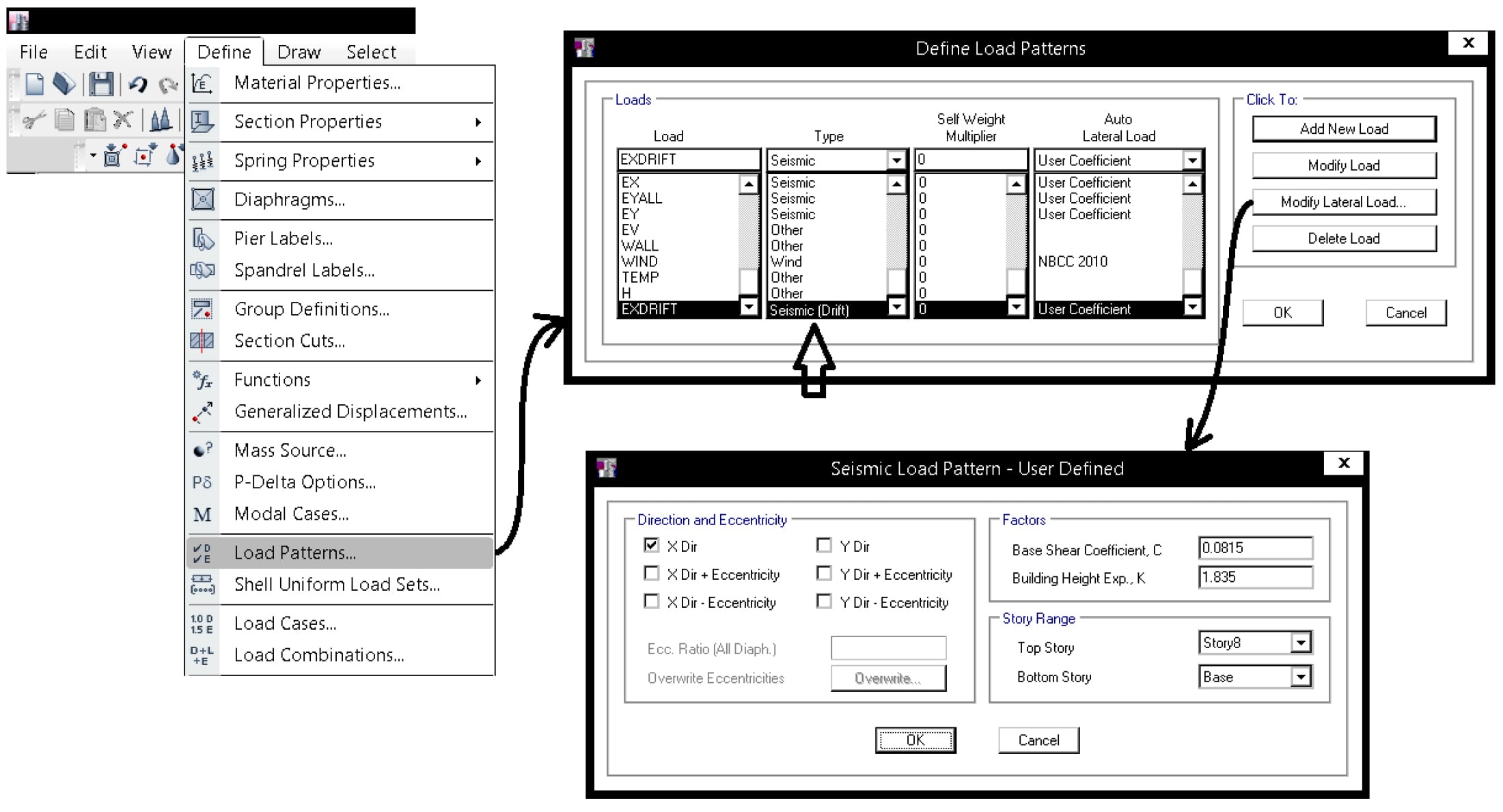Open the View menu
The image size is (1503, 812).
(x=152, y=52)
